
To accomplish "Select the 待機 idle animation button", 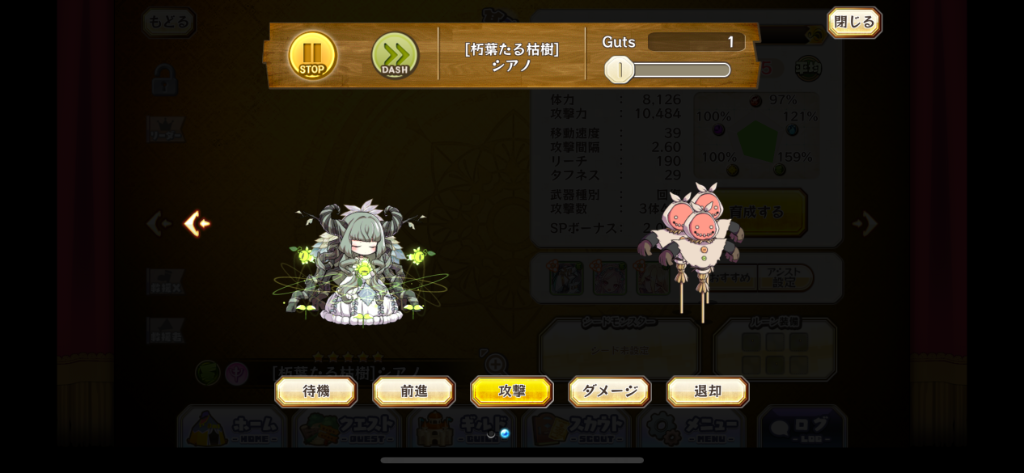I will coord(315,391).
